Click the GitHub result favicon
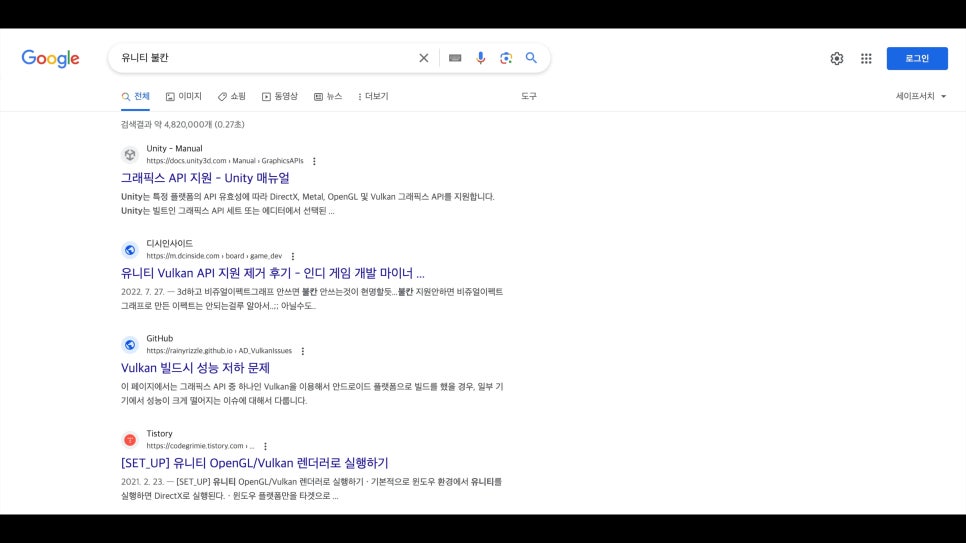Screen dimensions: 966x543 coord(130,345)
